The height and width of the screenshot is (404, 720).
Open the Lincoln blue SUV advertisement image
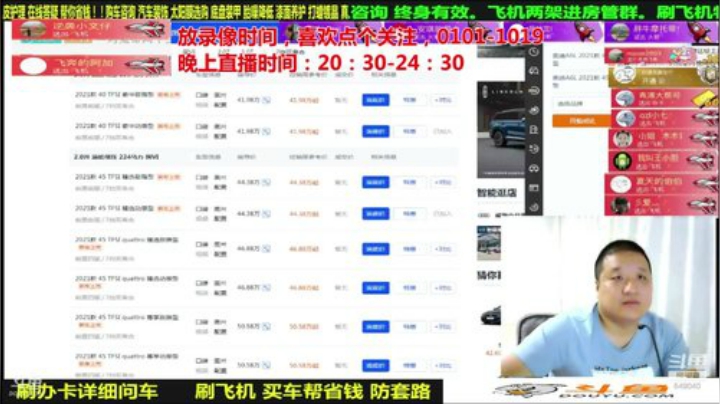pos(501,130)
